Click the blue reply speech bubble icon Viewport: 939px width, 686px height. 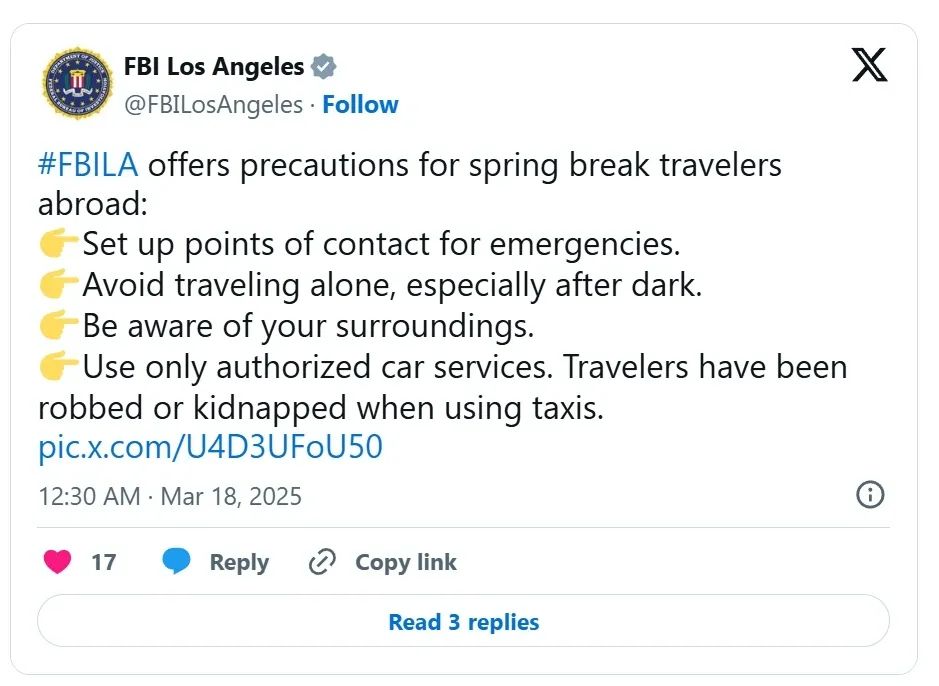(176, 561)
